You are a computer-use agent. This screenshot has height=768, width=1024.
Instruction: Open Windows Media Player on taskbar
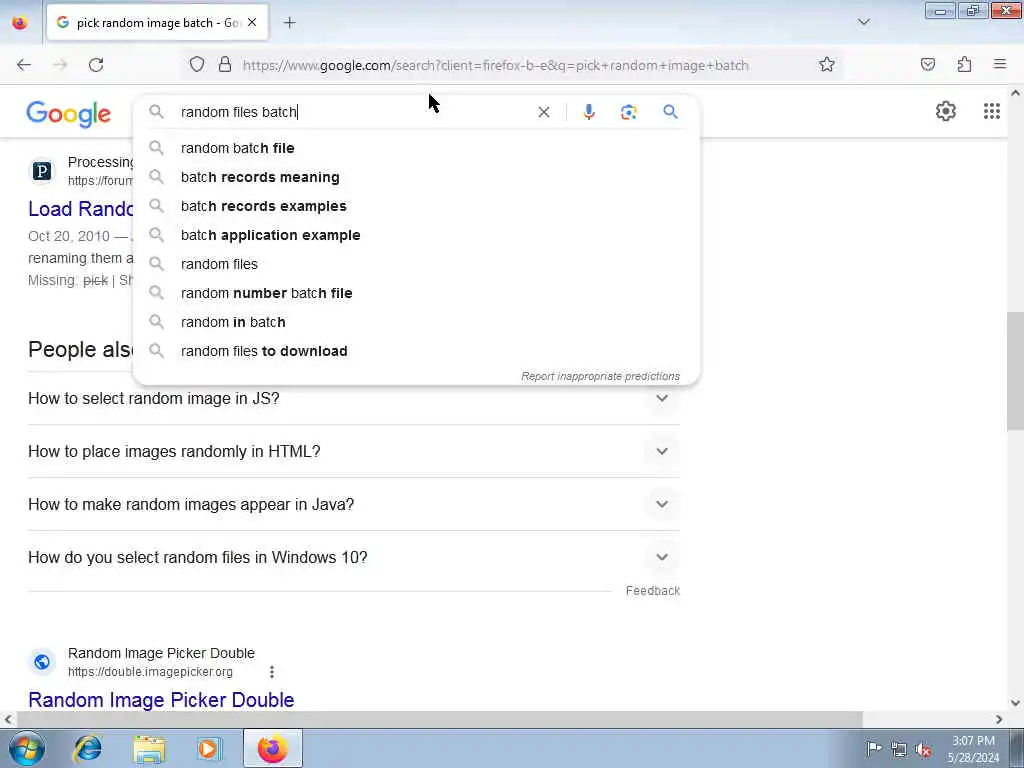point(209,748)
